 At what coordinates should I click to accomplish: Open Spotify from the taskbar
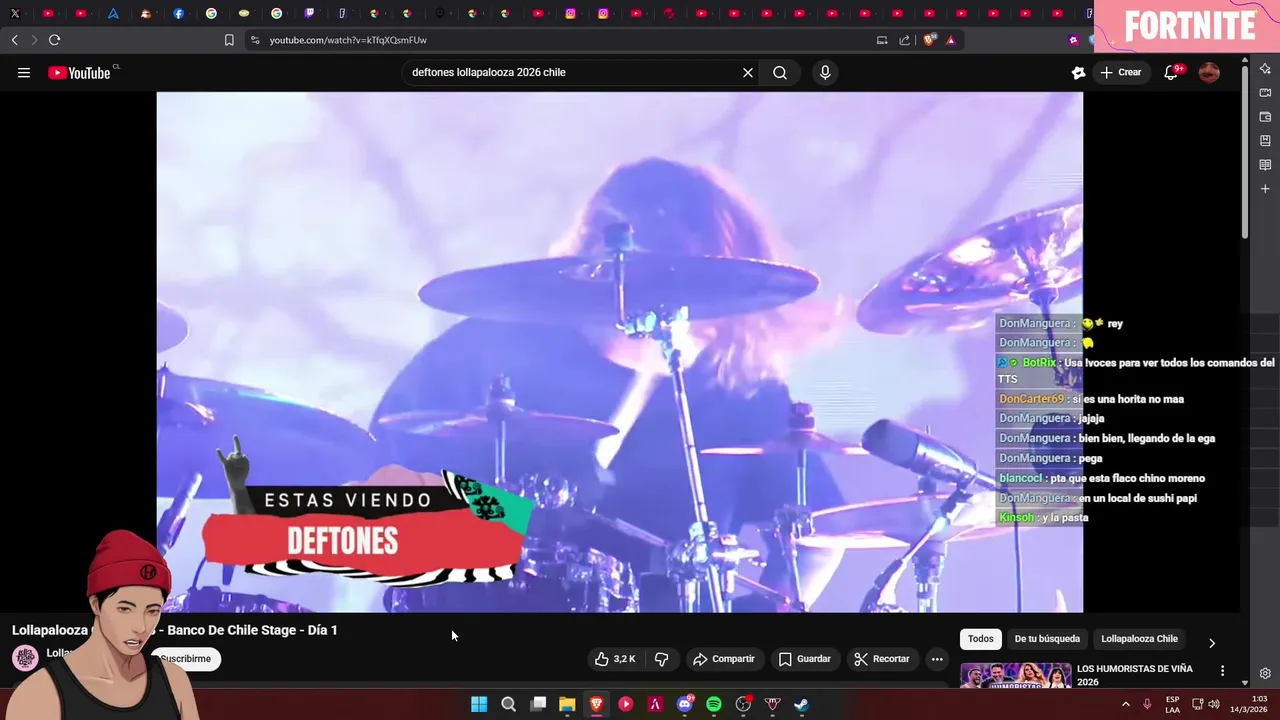pos(714,704)
